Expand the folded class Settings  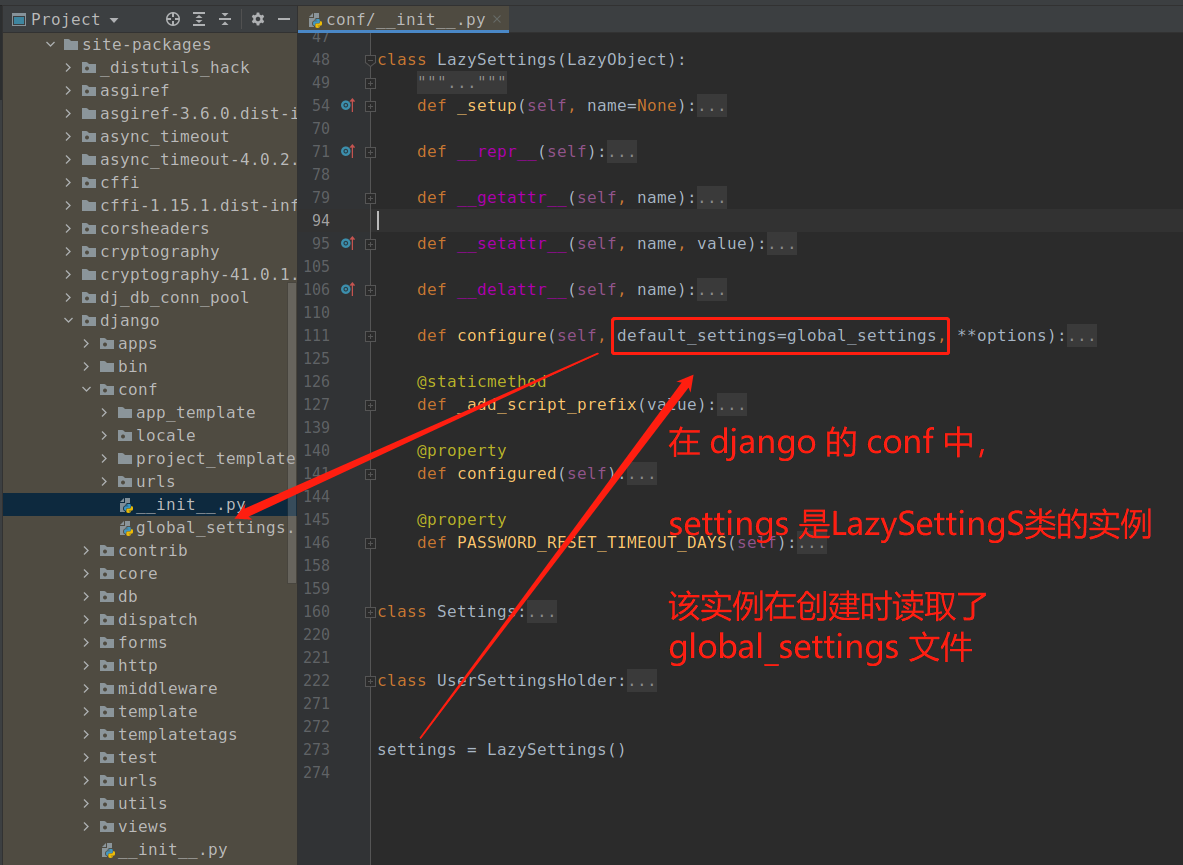pos(370,612)
